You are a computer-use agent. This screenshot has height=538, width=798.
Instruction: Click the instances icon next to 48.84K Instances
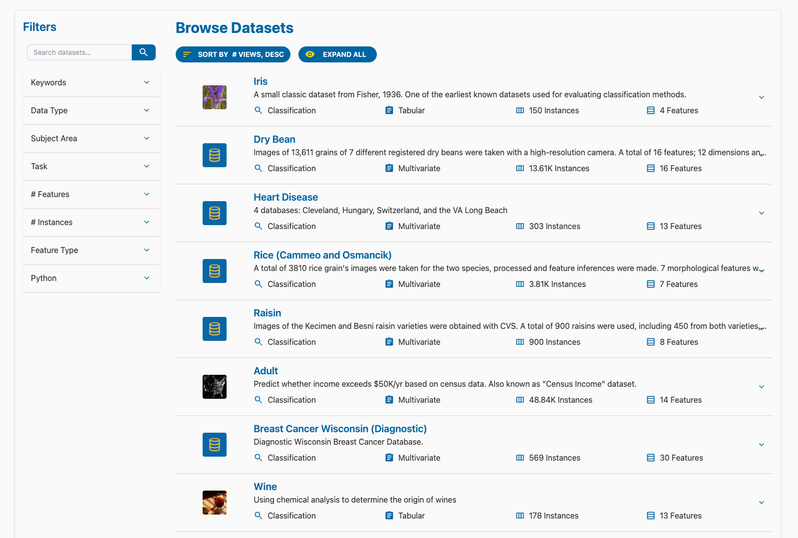(x=520, y=400)
